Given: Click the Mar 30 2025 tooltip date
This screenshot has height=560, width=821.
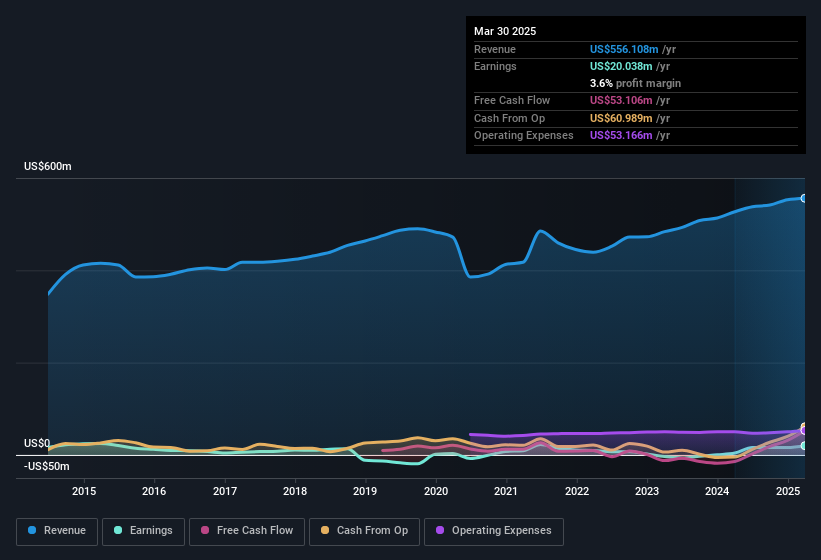Looking at the screenshot, I should pos(505,31).
